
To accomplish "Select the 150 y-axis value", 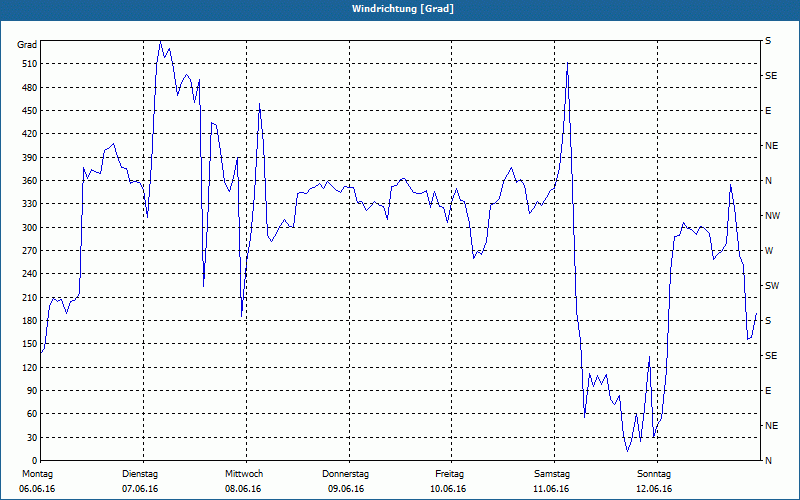I will point(30,344).
